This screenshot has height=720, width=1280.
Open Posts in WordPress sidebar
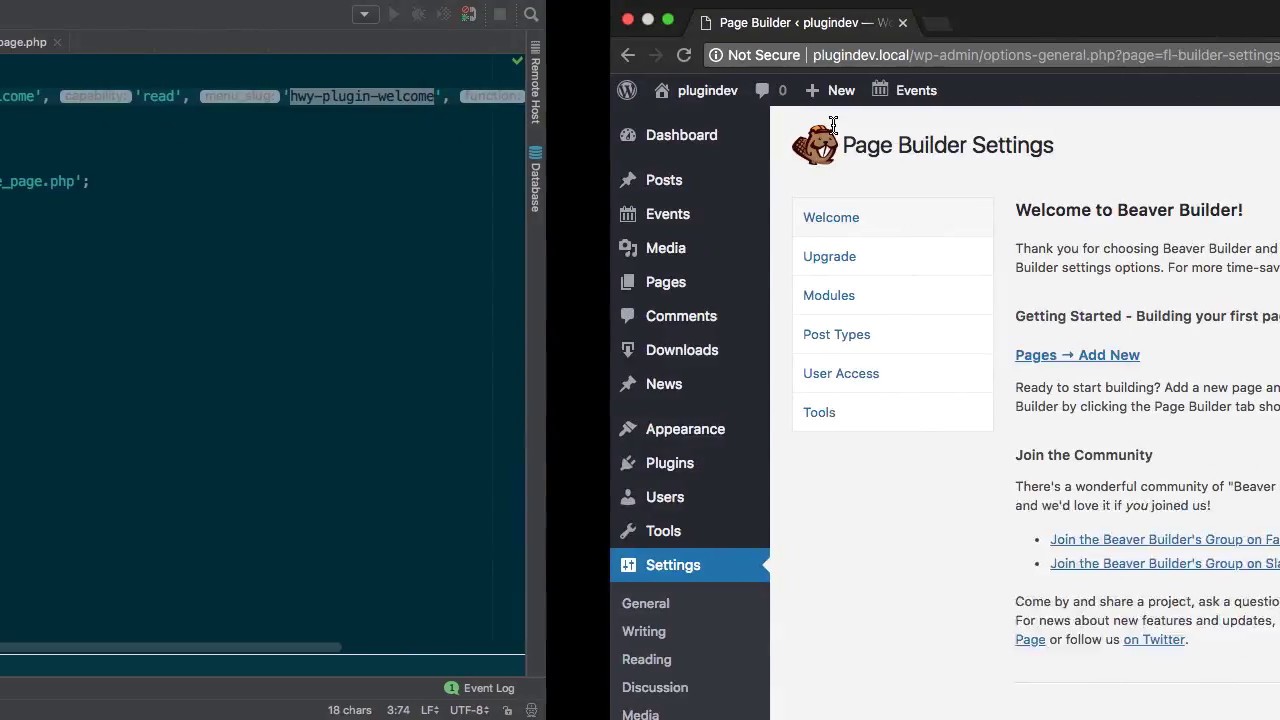(x=690, y=180)
